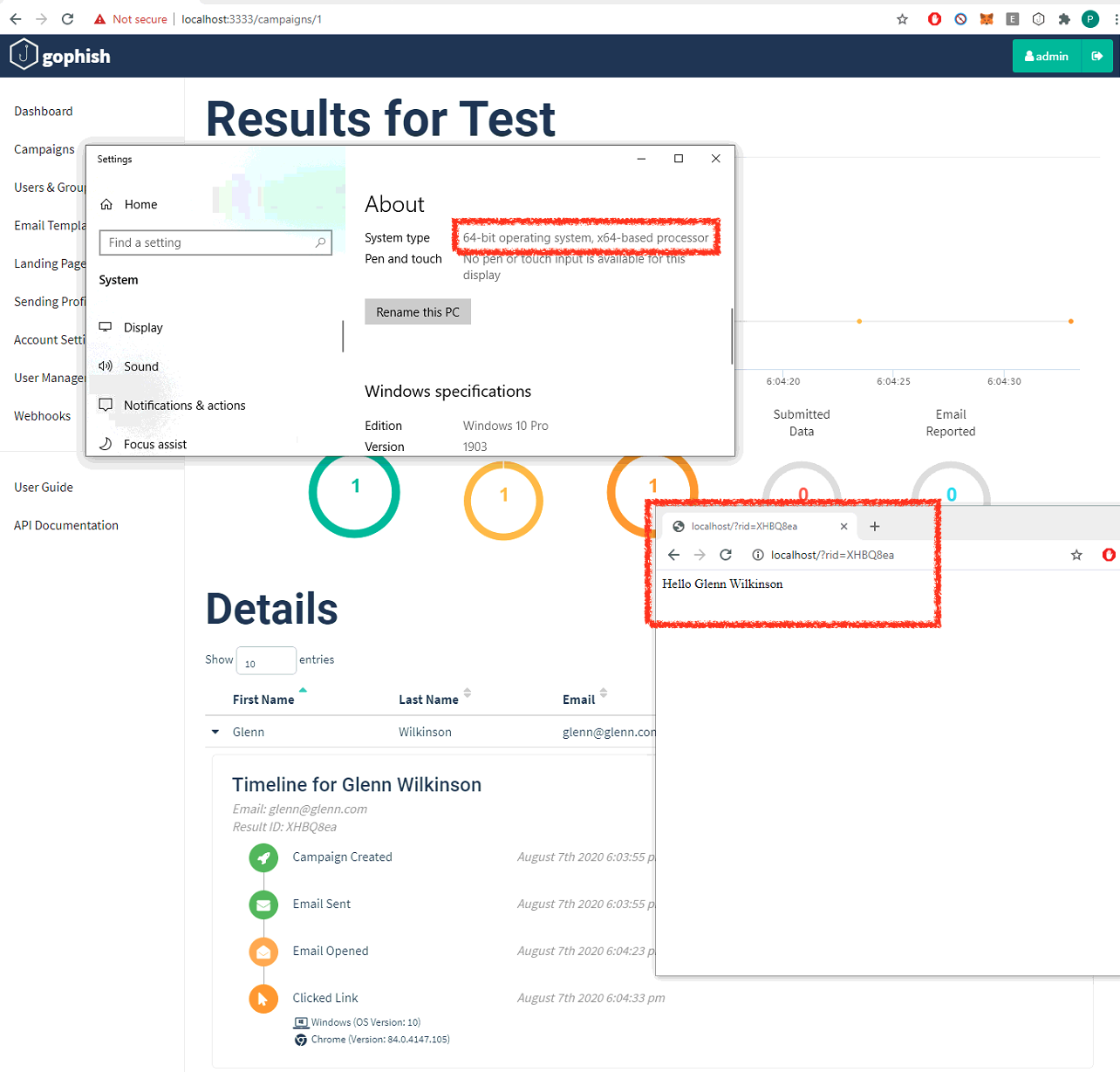Click the logout icon beside admin
Screen dimensions: 1120x1072
[x=1098, y=55]
